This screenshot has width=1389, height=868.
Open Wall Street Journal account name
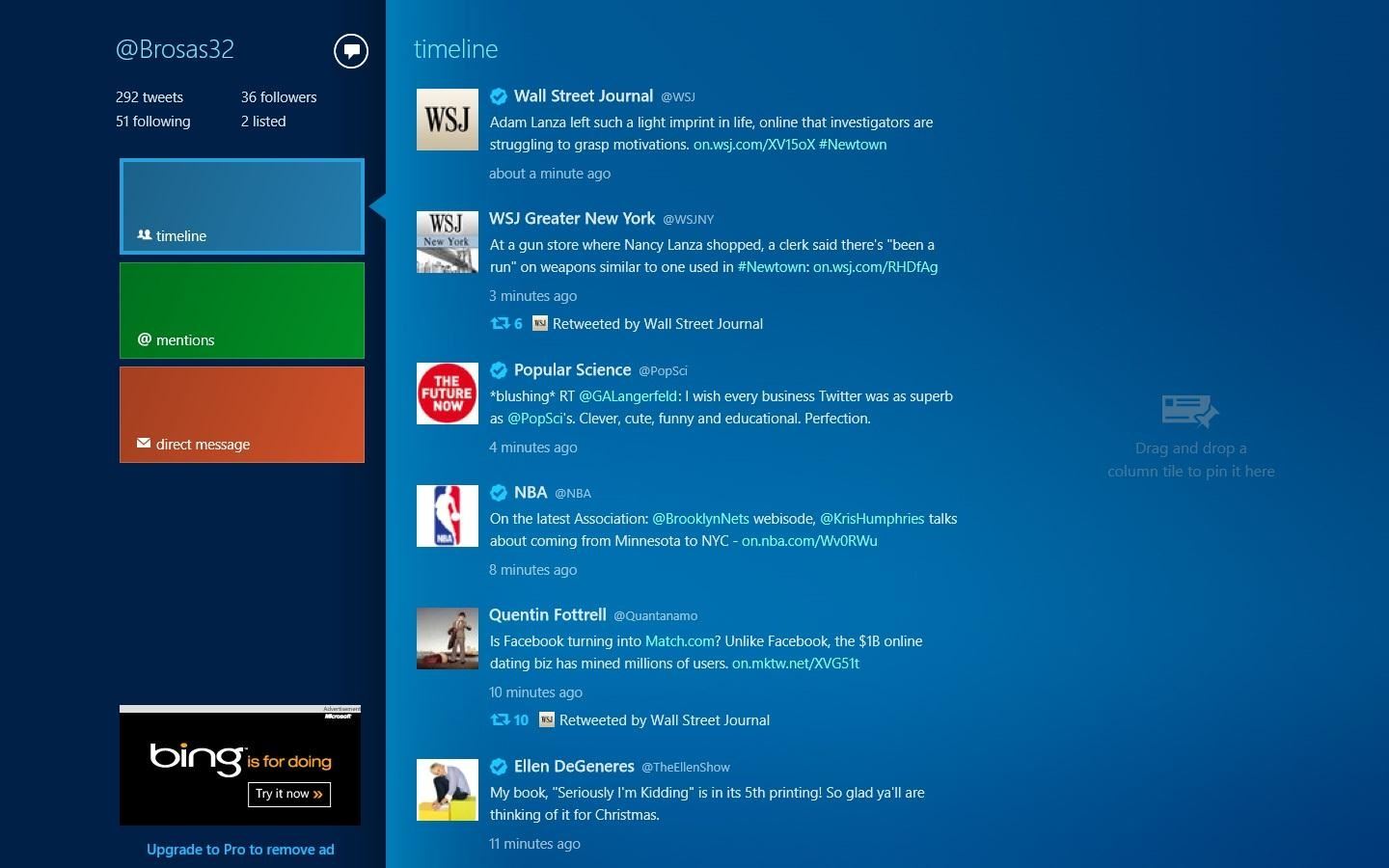(x=584, y=96)
